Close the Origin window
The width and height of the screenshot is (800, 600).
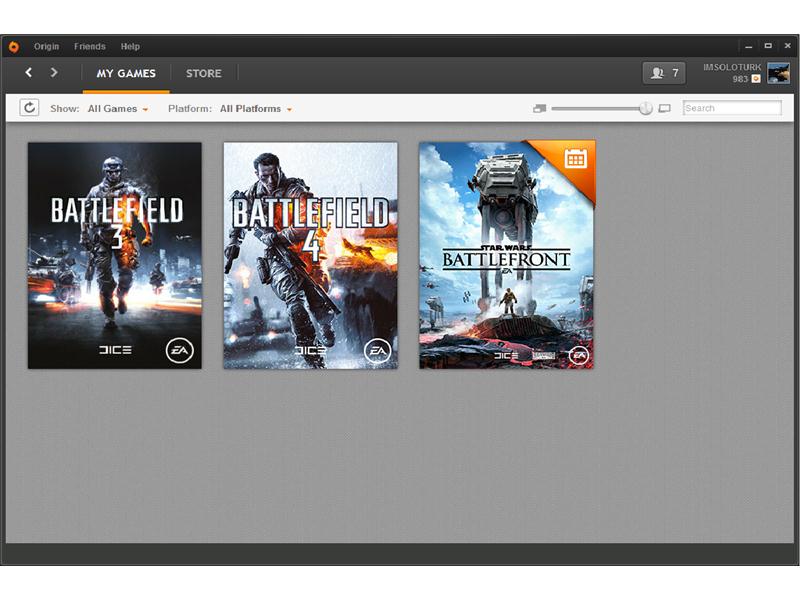pyautogui.click(x=787, y=46)
